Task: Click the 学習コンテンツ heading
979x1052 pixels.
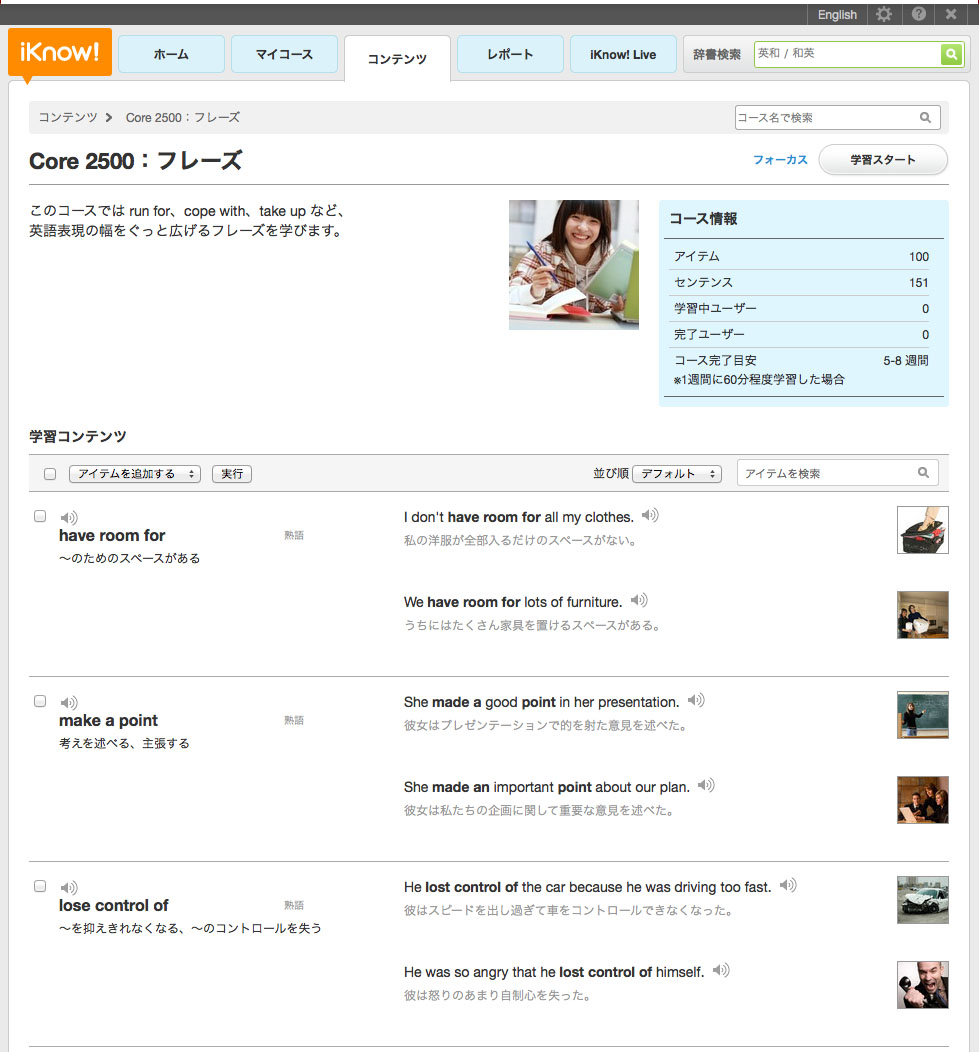Action: point(78,436)
